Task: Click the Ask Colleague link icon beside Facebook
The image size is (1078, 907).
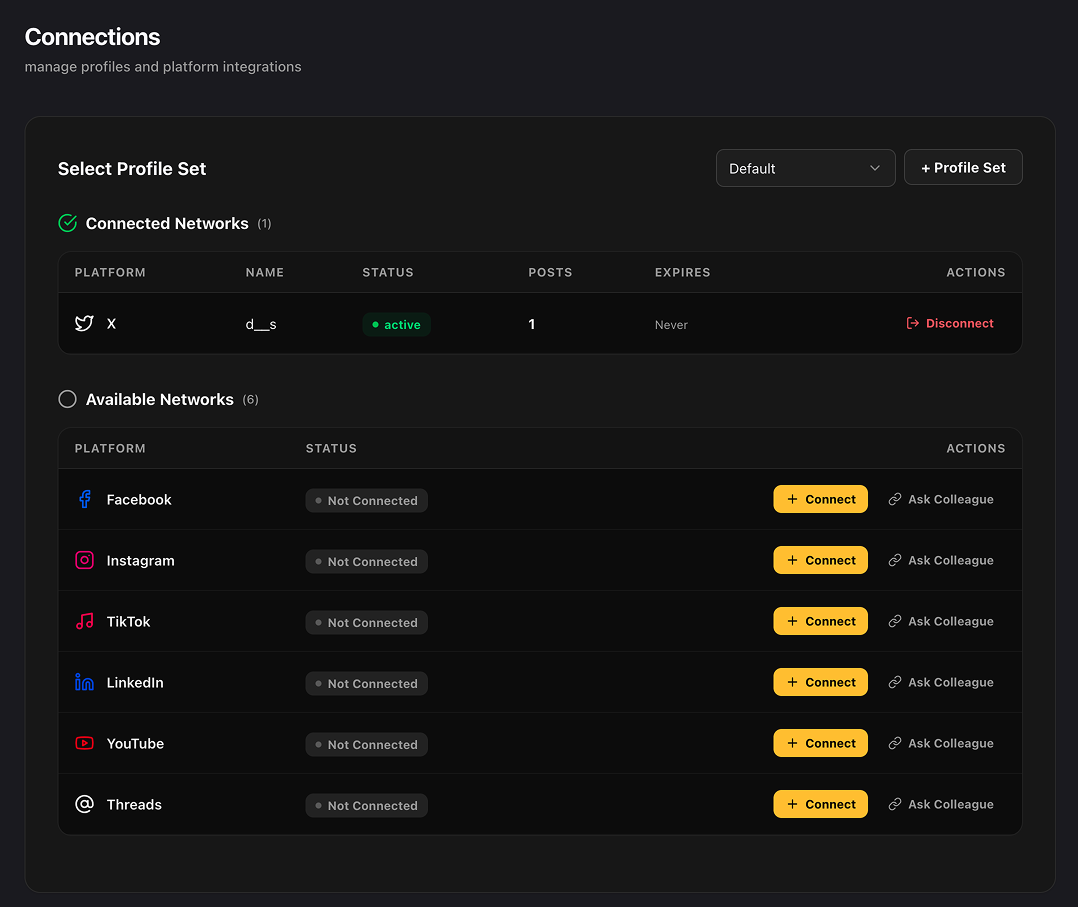Action: [x=897, y=499]
